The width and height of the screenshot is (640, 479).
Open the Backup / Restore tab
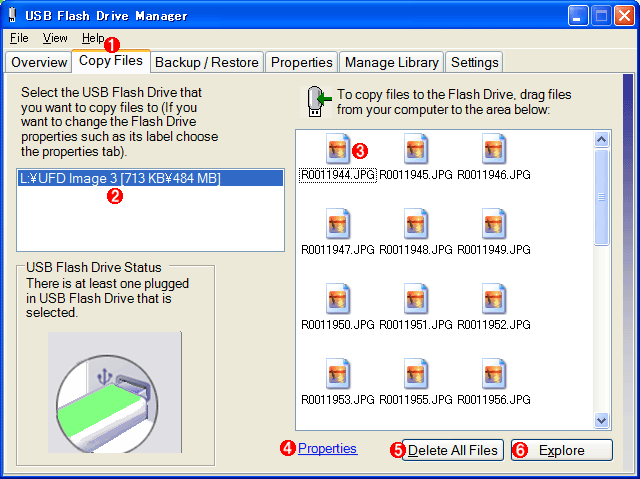(x=207, y=62)
